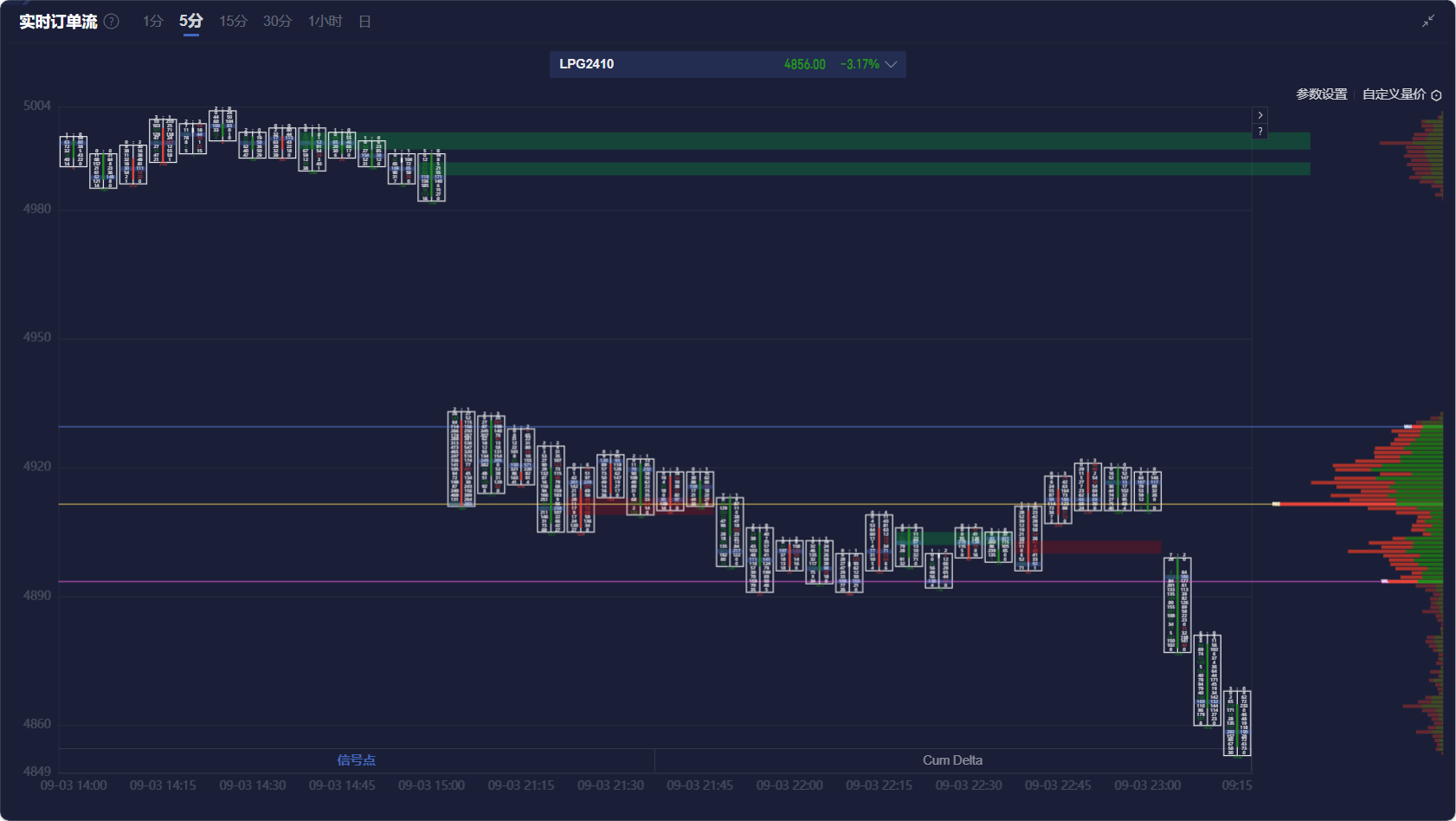Select the blue upper value-area line marker
This screenshot has height=821, width=1456.
coord(1408,427)
